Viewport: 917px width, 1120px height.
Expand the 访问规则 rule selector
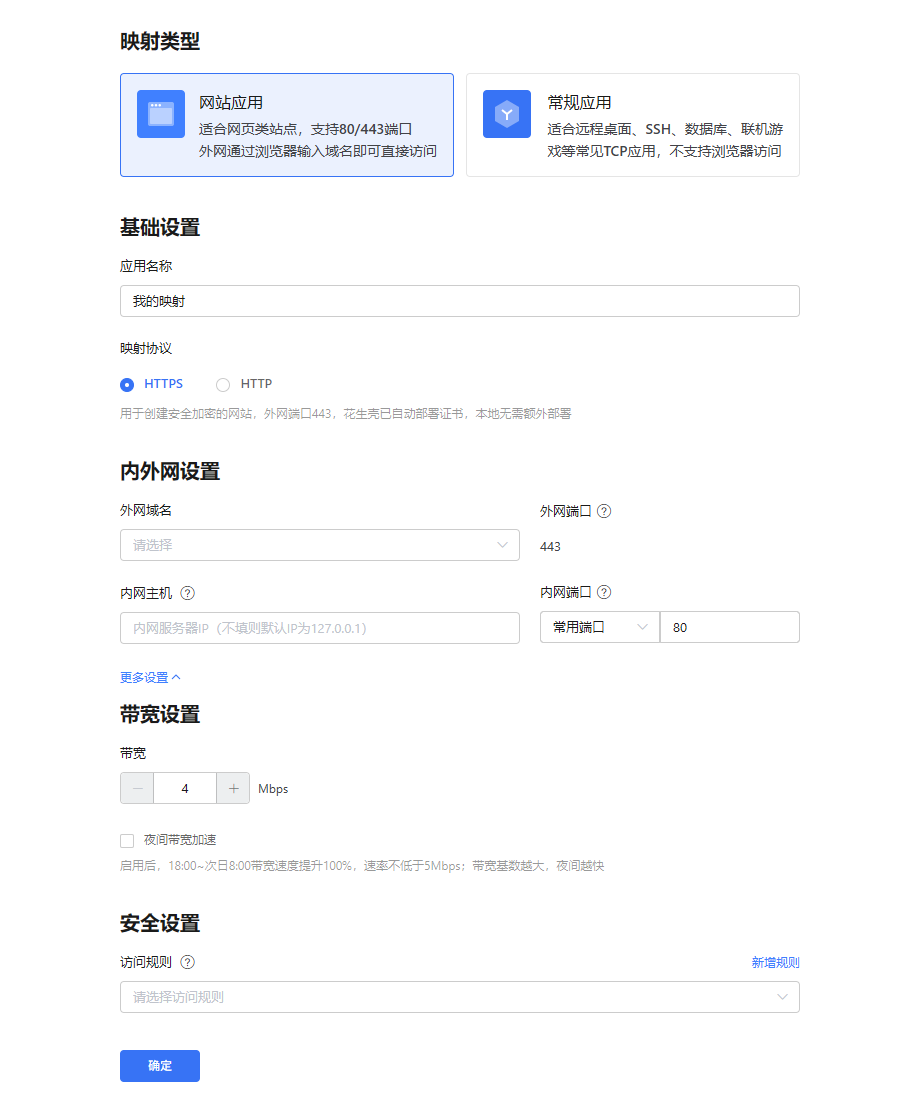(x=459, y=997)
